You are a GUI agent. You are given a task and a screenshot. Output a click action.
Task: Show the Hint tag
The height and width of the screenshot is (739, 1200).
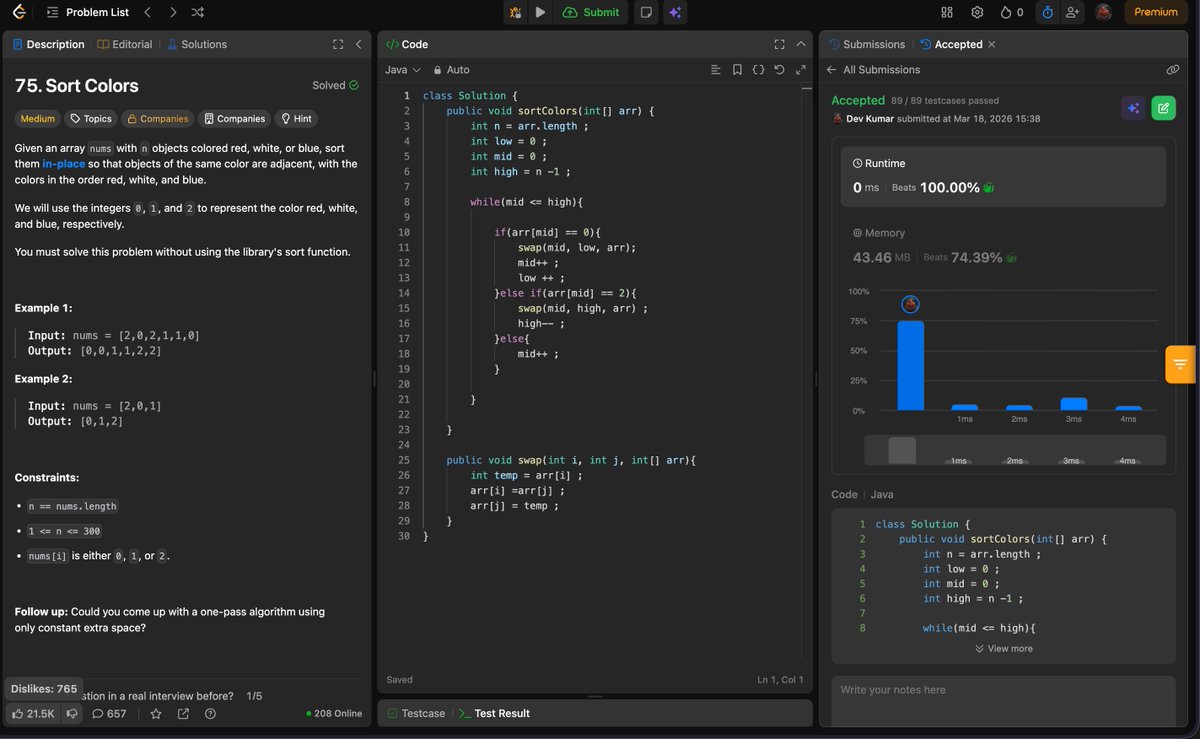(x=296, y=118)
